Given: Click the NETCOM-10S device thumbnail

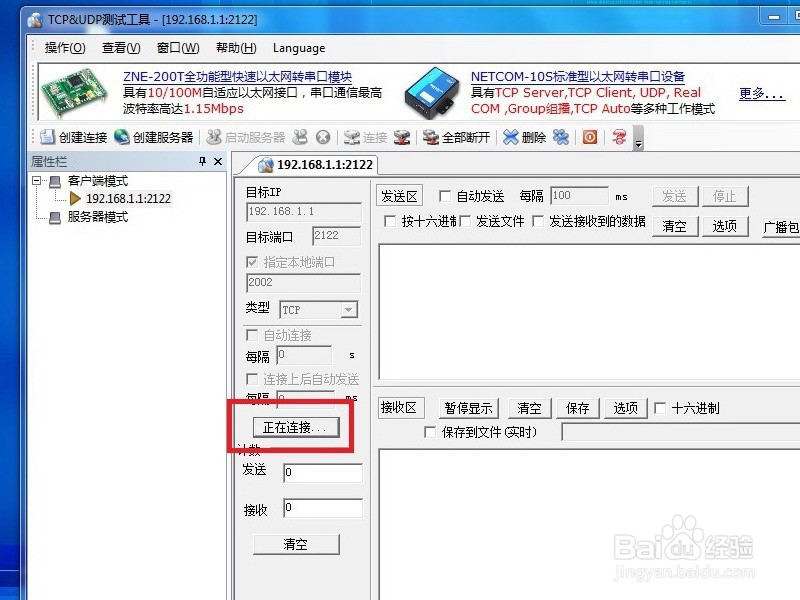Looking at the screenshot, I should click(x=432, y=93).
